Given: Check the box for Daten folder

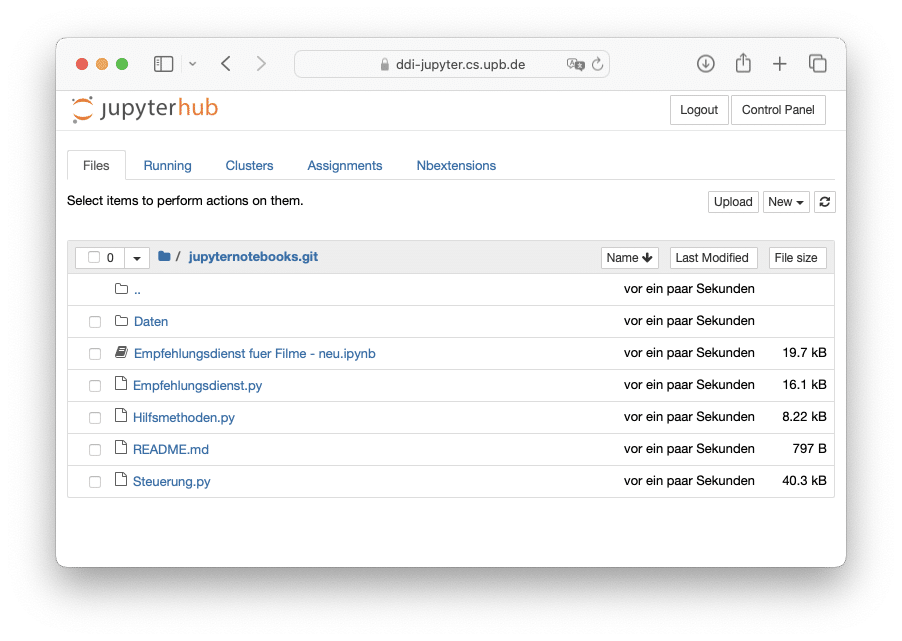Looking at the screenshot, I should (x=95, y=322).
